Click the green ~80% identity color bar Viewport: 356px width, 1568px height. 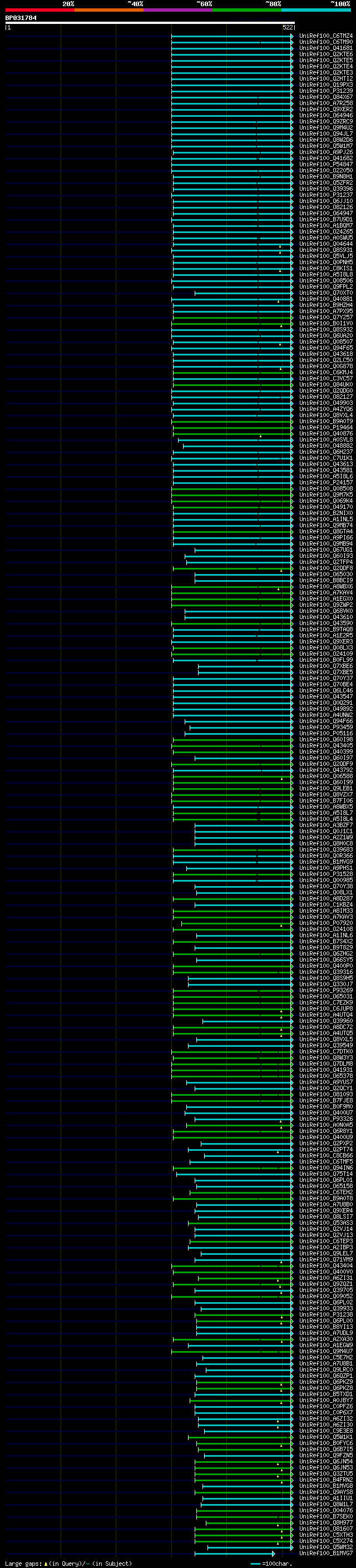point(246,10)
